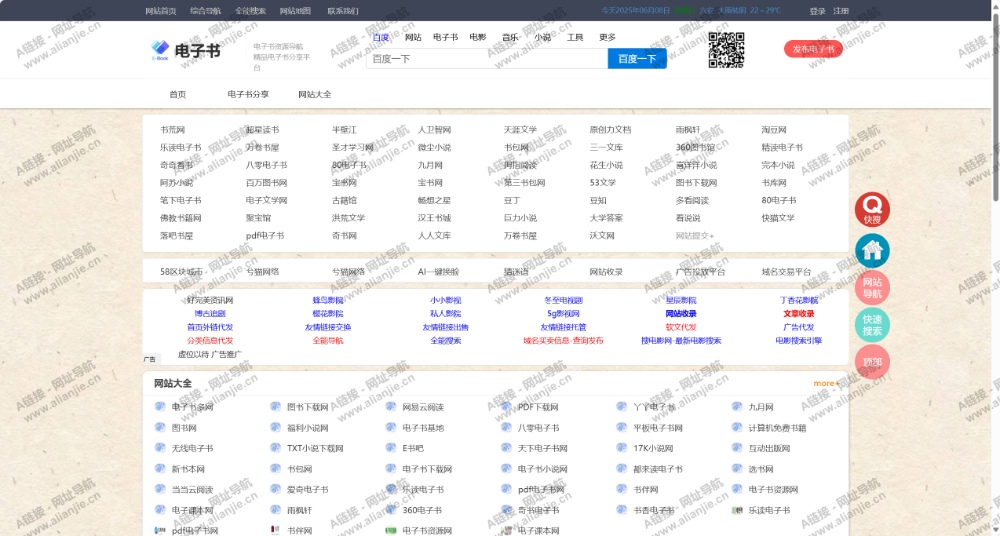Open 全能搜索 in the top bar

(251, 11)
